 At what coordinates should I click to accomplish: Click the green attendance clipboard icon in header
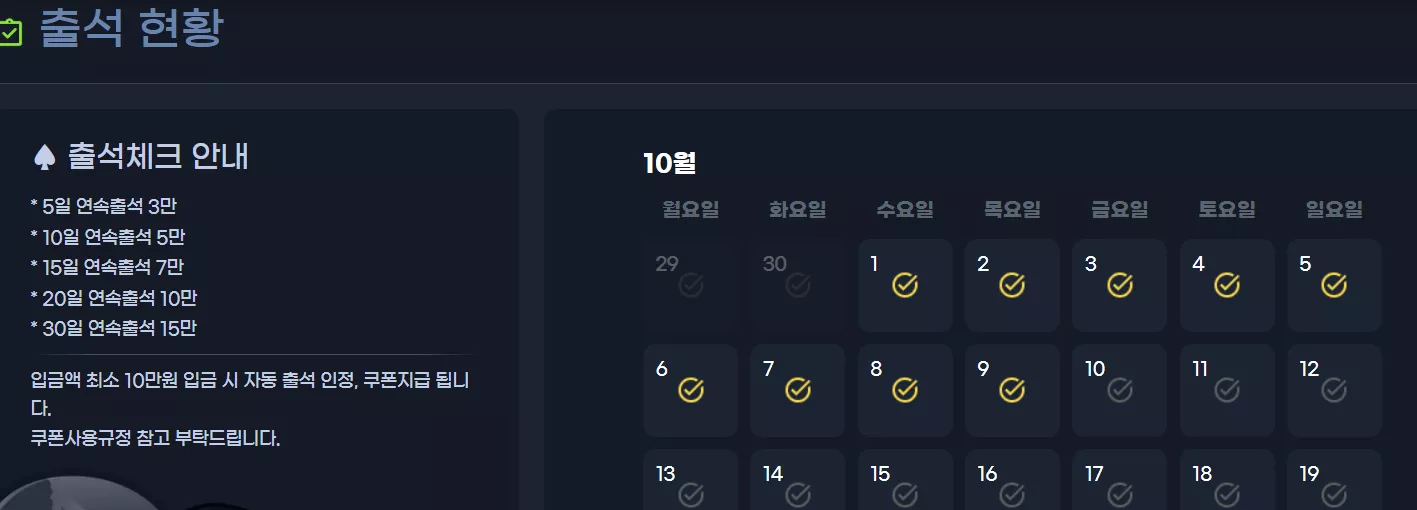tap(9, 31)
